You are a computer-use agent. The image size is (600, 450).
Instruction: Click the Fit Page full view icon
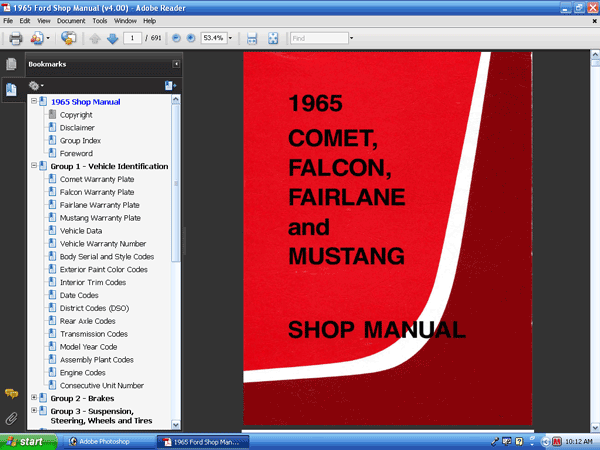pyautogui.click(x=273, y=38)
